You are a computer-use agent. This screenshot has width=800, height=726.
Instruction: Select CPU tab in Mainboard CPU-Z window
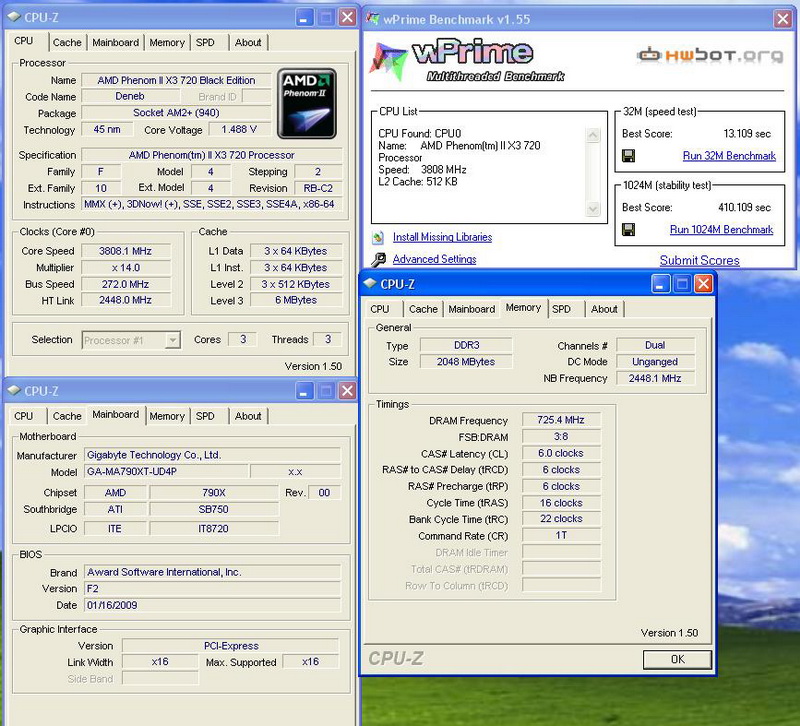click(x=23, y=416)
